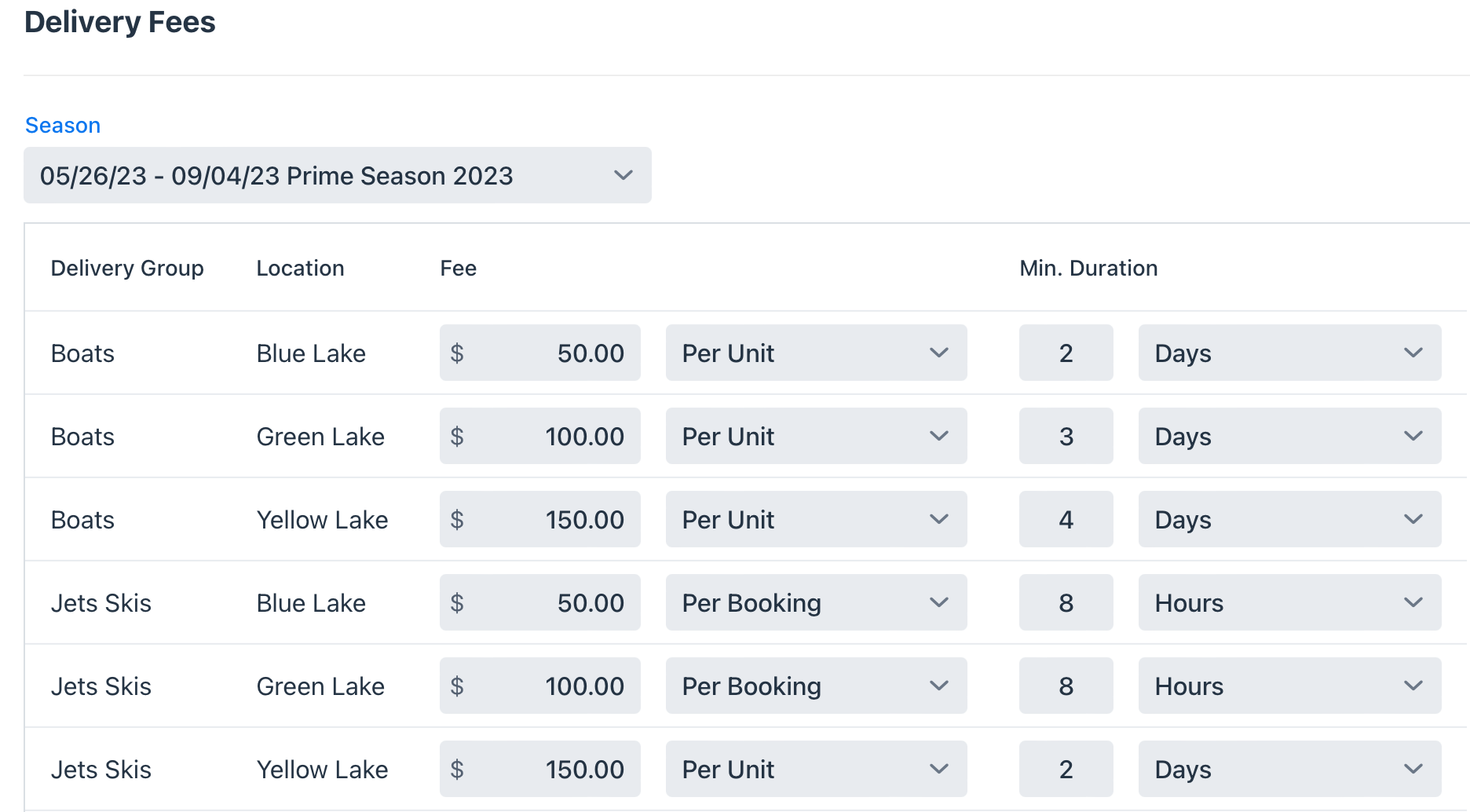Click min duration field showing 3
Image resolution: width=1470 pixels, height=812 pixels.
click(1066, 437)
